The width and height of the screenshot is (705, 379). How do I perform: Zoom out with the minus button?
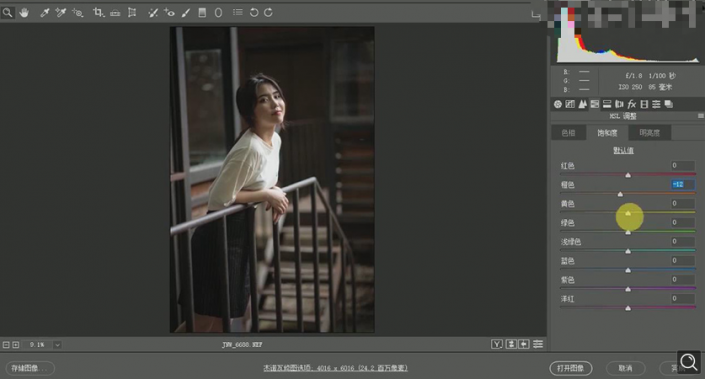tap(6, 345)
